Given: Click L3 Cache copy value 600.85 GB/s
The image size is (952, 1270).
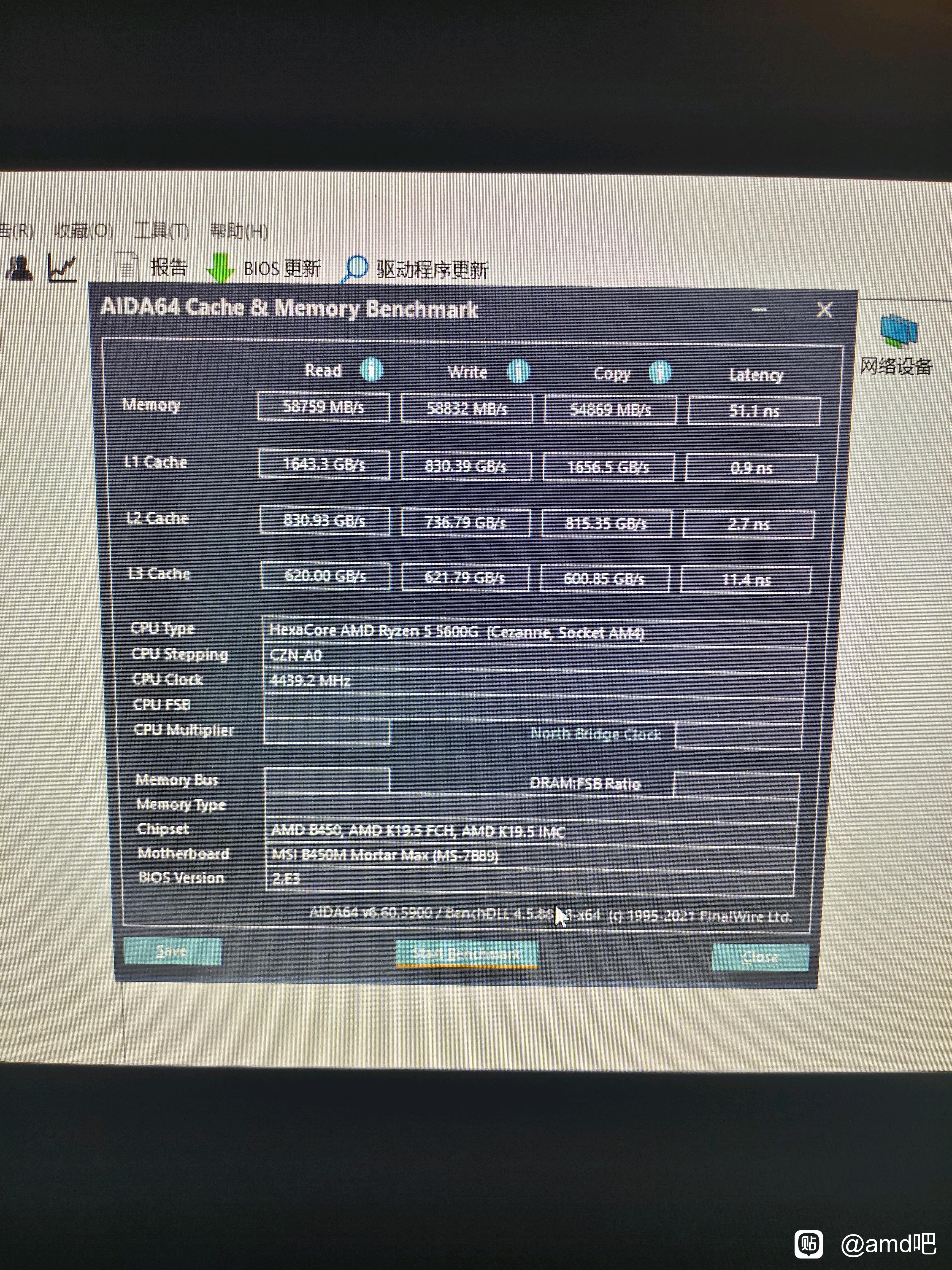Looking at the screenshot, I should (604, 579).
